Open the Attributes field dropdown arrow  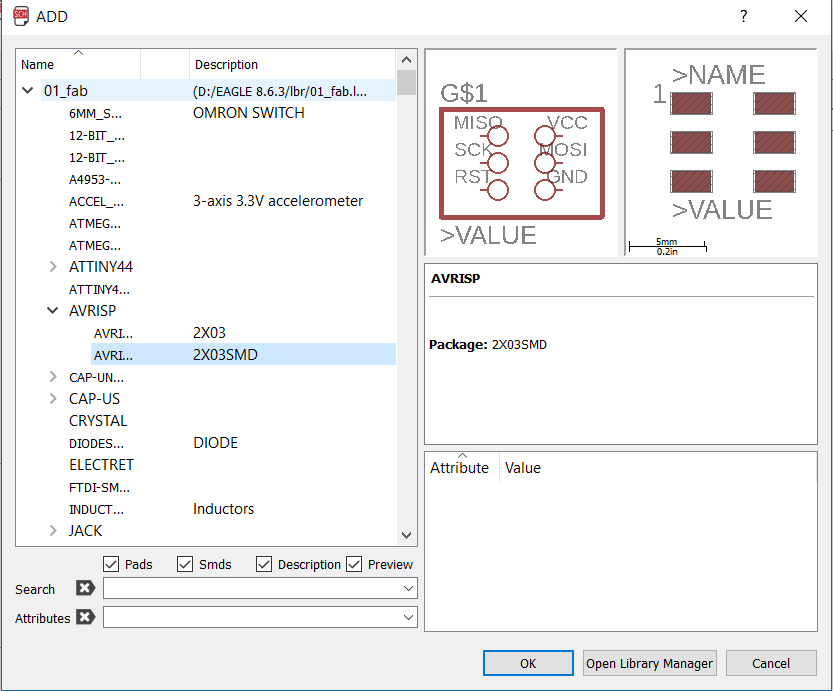[408, 618]
